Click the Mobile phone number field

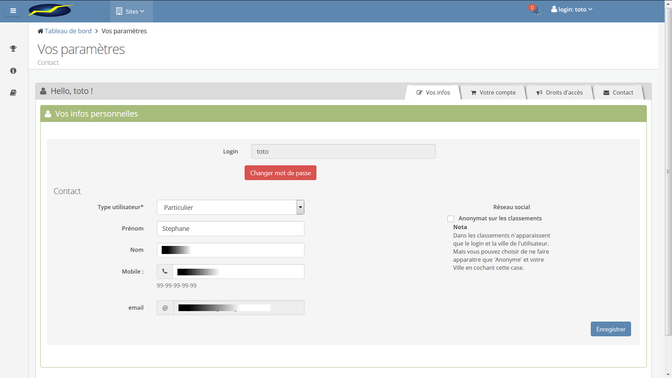(x=238, y=271)
